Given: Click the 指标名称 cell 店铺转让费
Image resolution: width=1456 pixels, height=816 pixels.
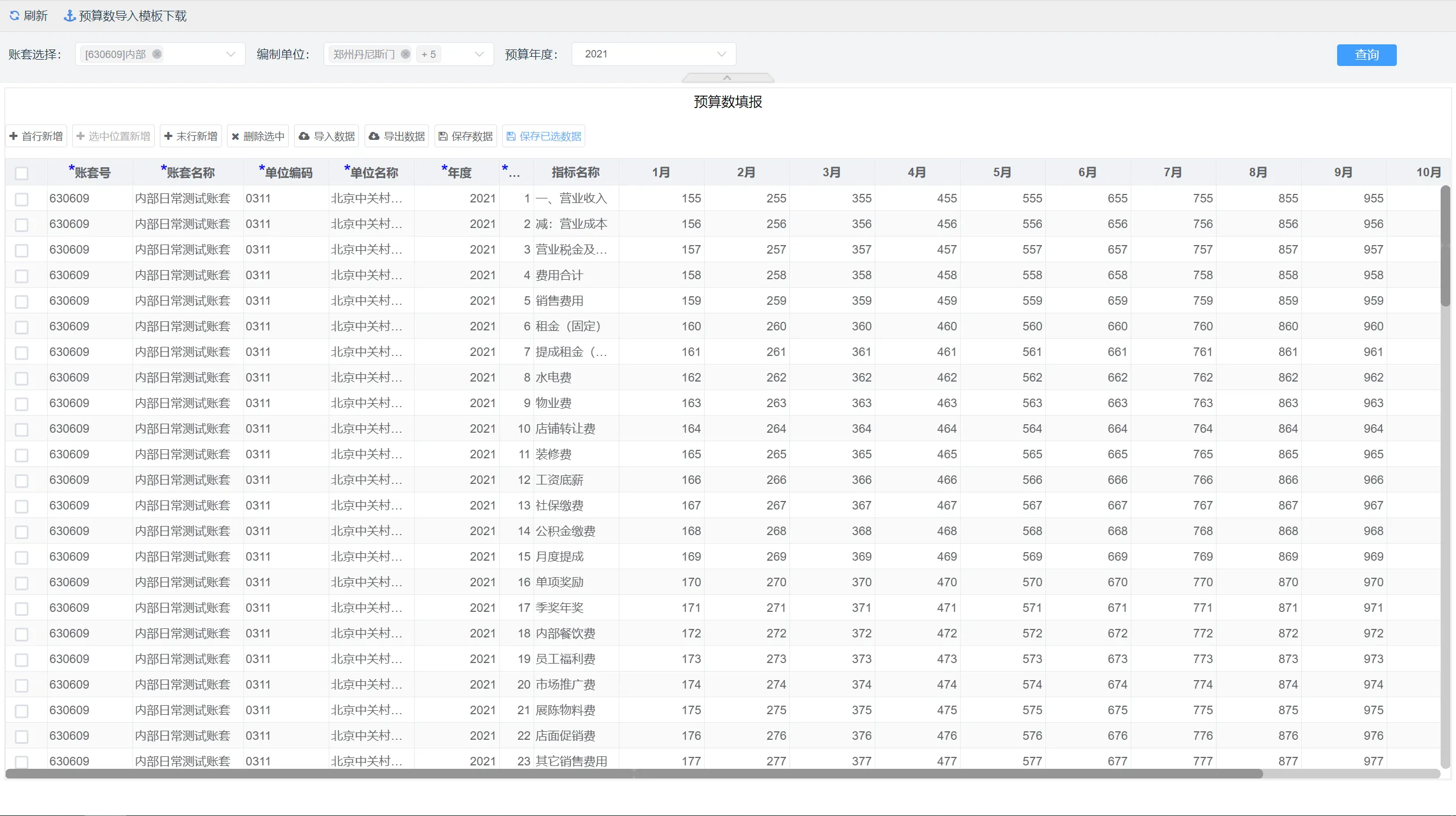Looking at the screenshot, I should coord(576,429).
